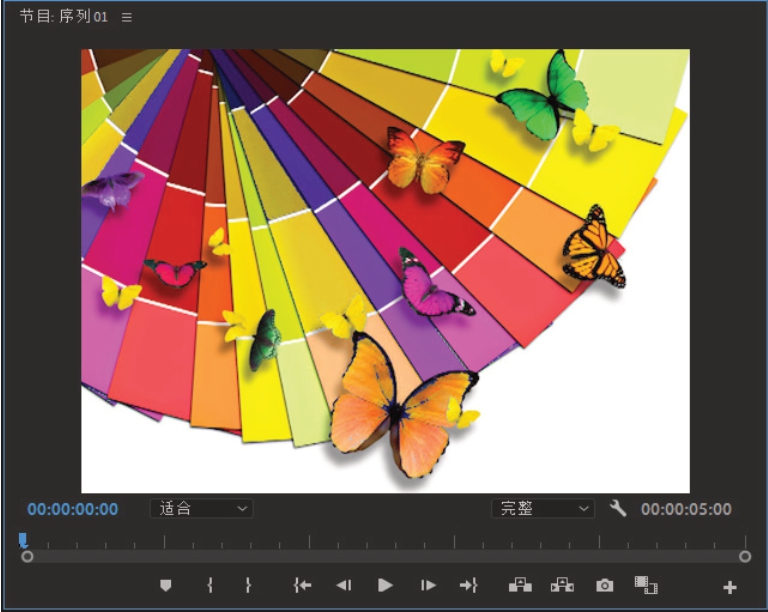Play the sequence
The width and height of the screenshot is (768, 612).
click(x=385, y=586)
